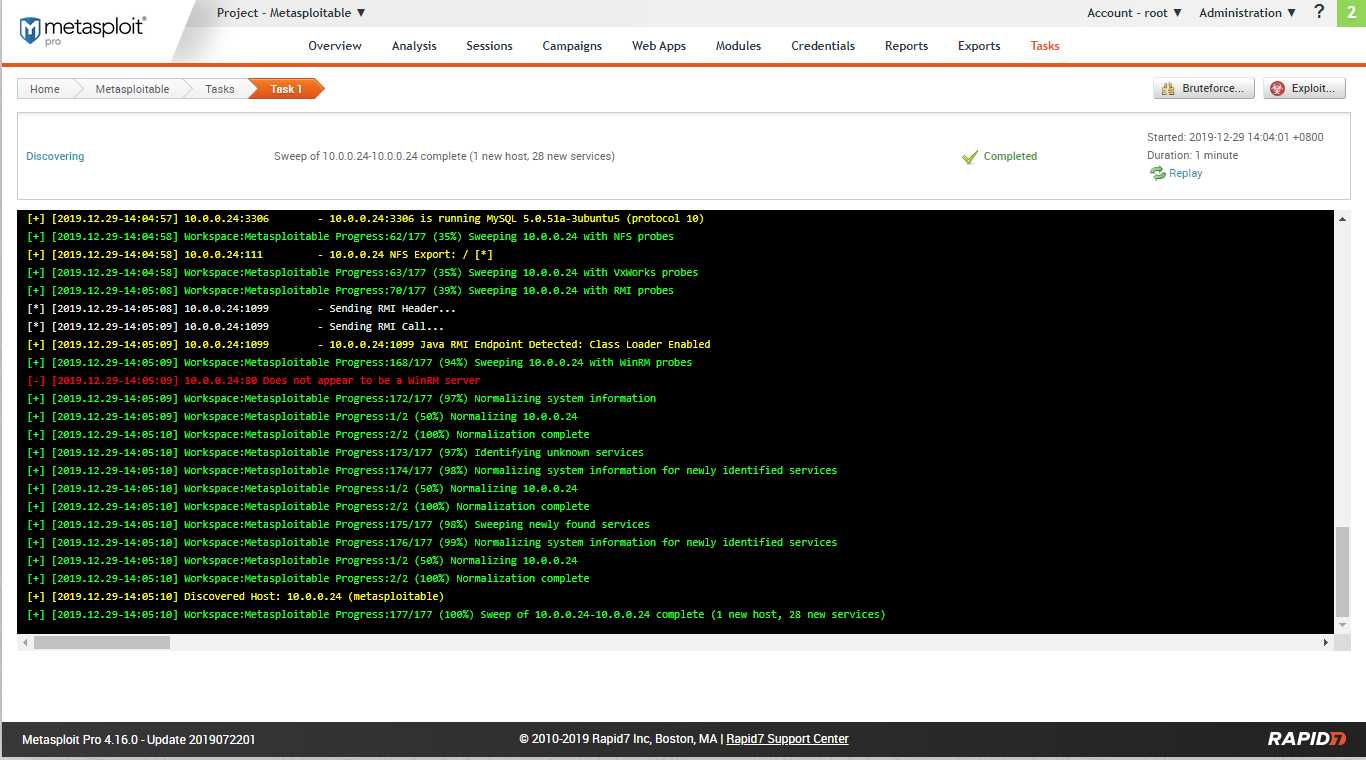Click the 'Metasploit Pro 4.16.0 - Update 2019072201' footer text
1366x760 pixels.
139,740
